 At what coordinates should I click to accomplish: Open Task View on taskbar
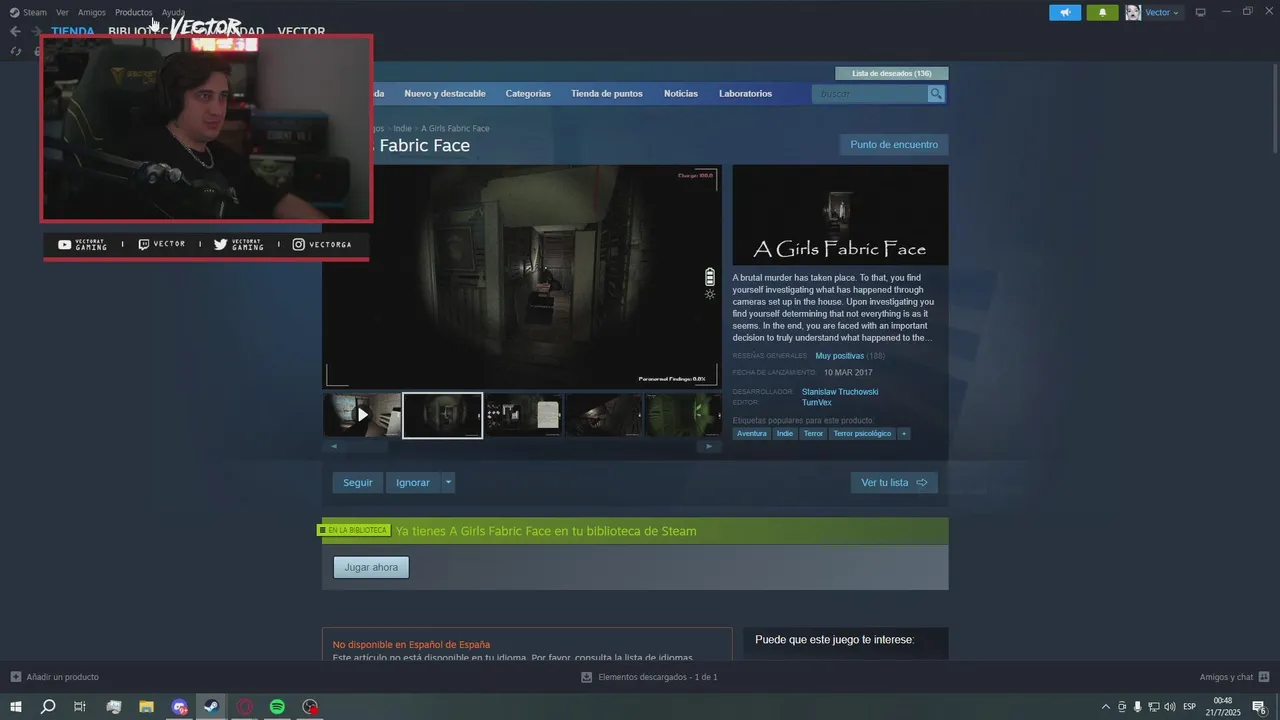pyautogui.click(x=80, y=707)
